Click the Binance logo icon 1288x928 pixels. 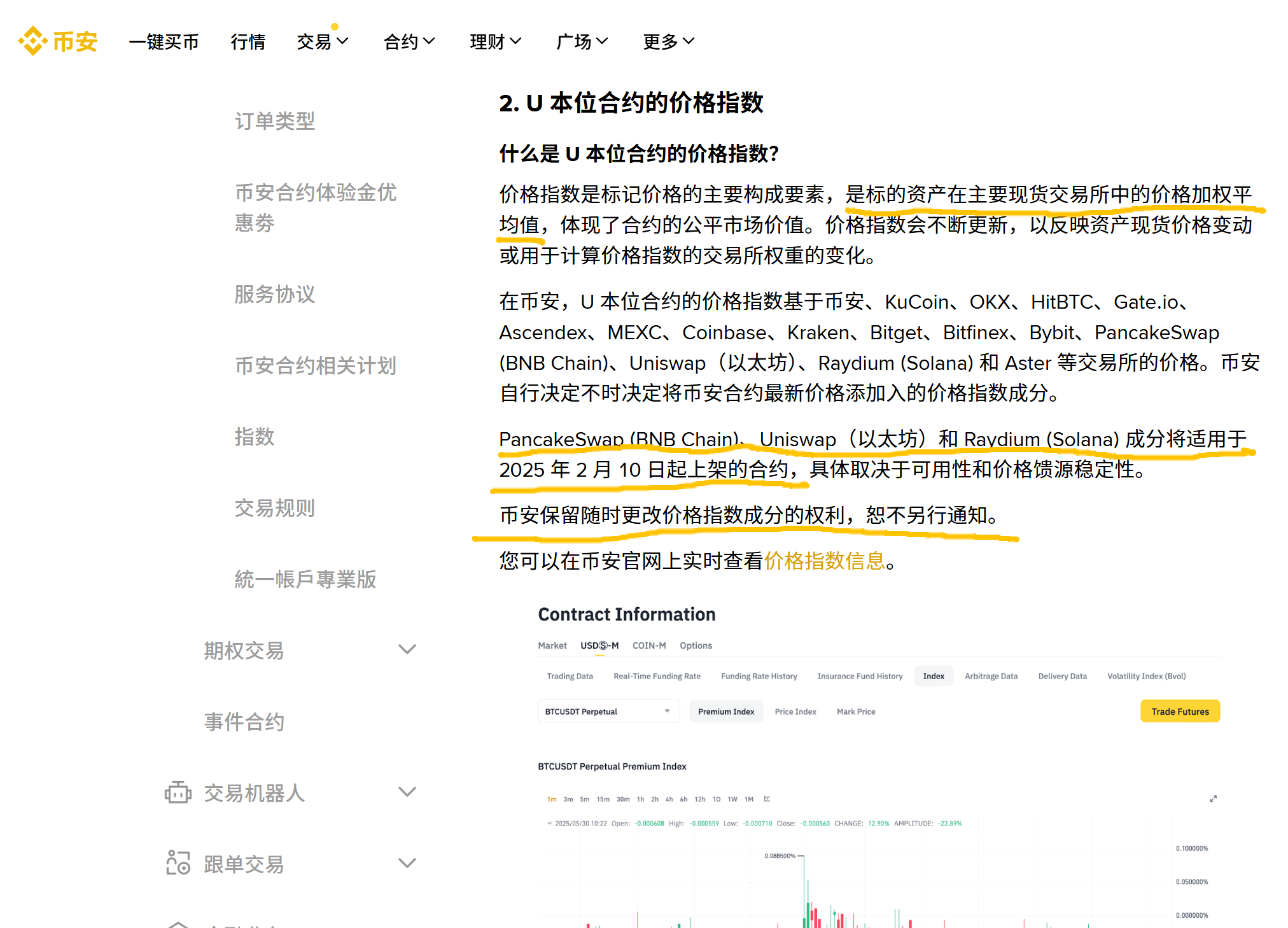point(33,41)
